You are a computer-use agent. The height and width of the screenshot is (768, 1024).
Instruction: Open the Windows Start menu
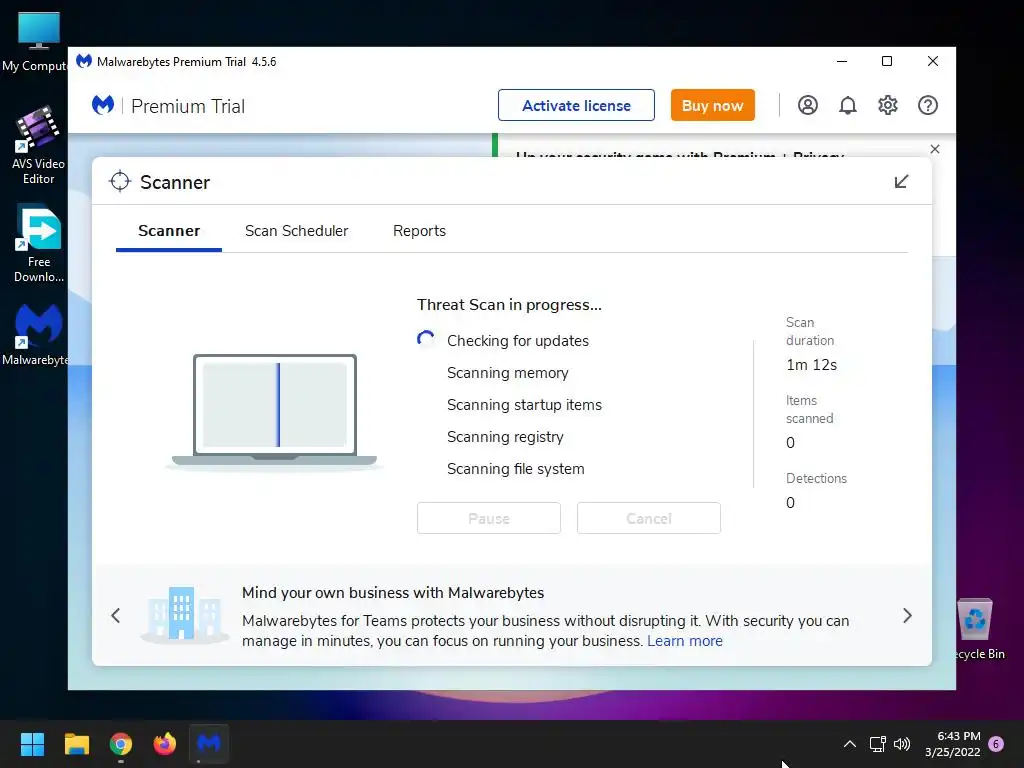click(x=32, y=744)
